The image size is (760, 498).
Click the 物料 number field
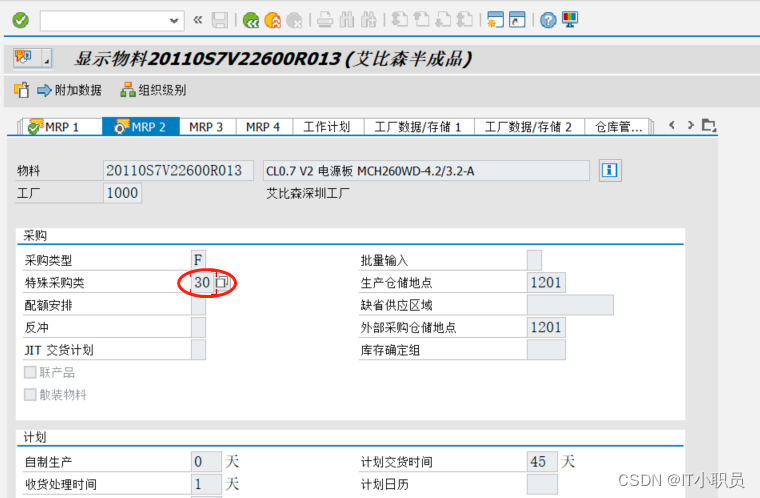pyautogui.click(x=178, y=171)
